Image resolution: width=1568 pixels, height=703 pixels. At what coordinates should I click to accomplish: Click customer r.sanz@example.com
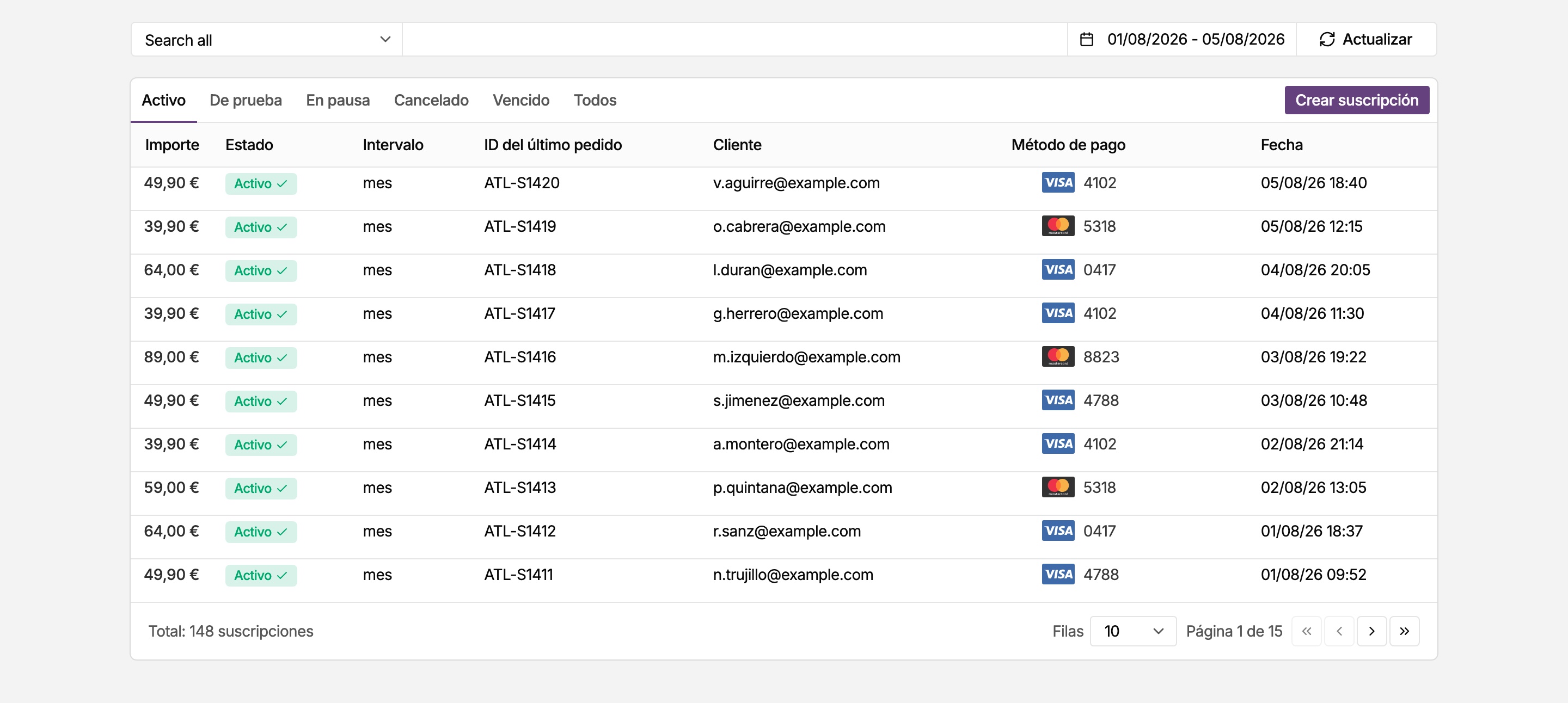coord(787,532)
